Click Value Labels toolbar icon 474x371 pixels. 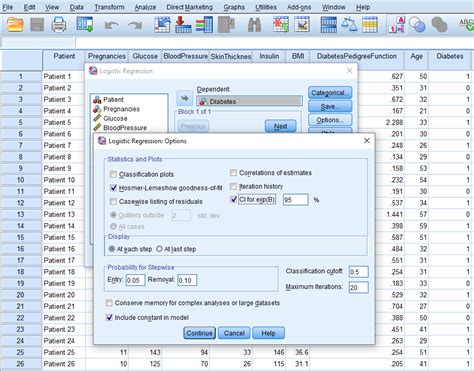pos(396,25)
